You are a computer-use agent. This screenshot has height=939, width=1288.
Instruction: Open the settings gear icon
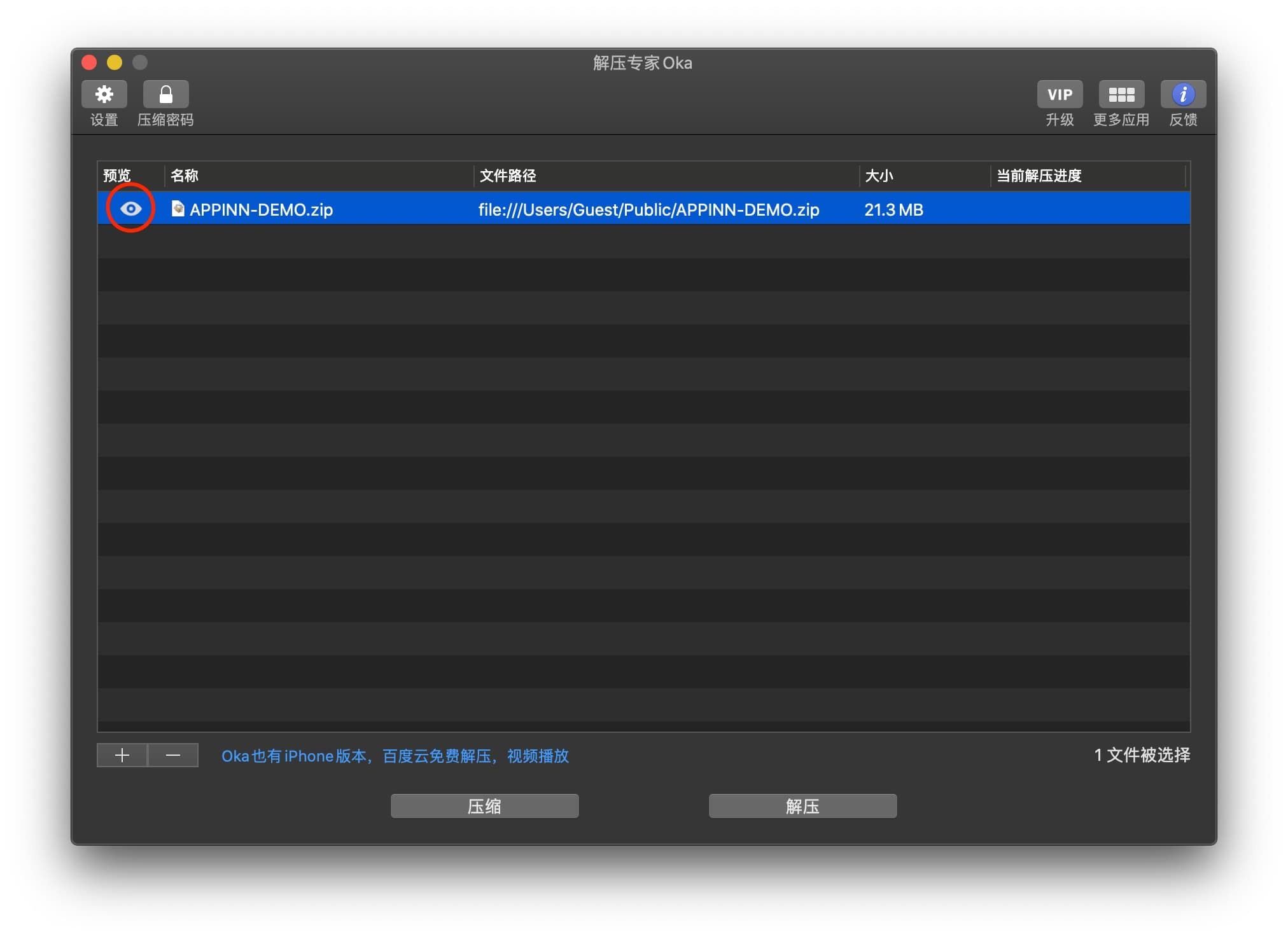(x=104, y=94)
